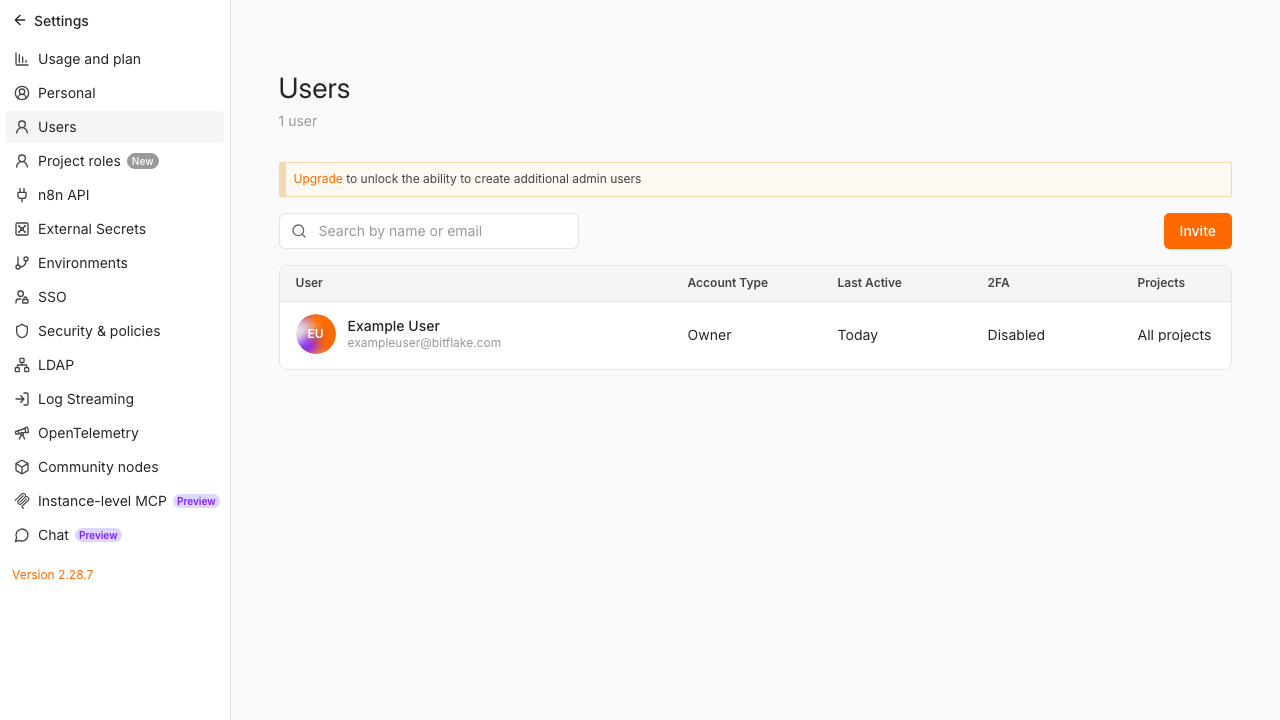Open the n8n API settings
1280x720 pixels.
point(115,195)
